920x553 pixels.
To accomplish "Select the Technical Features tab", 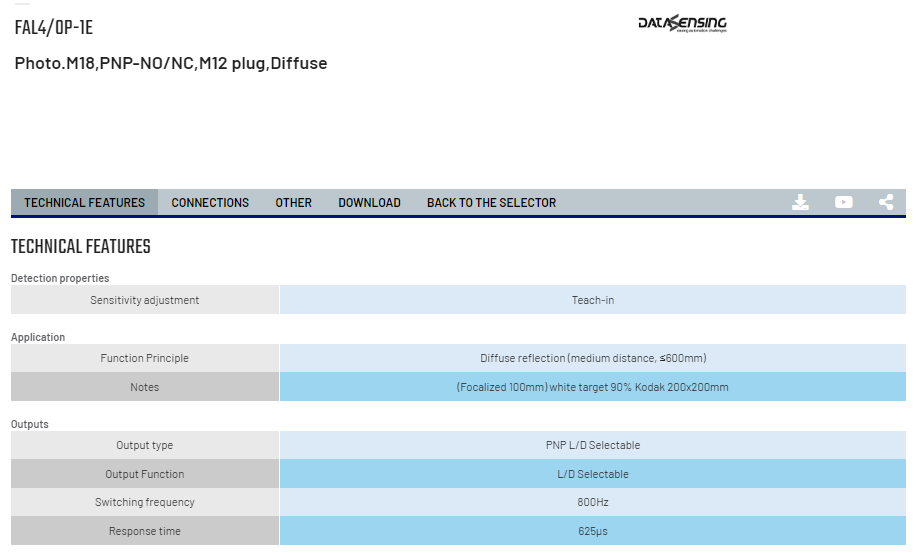I will coord(84,203).
